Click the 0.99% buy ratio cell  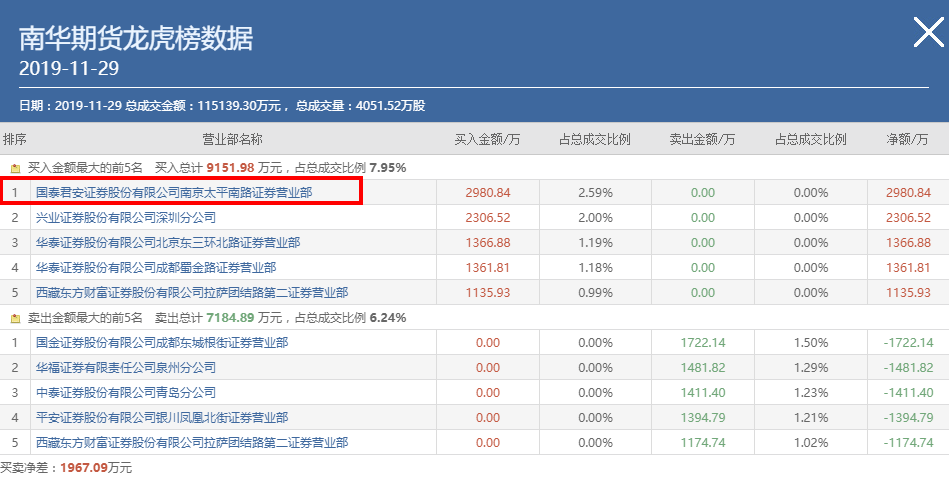pos(596,292)
